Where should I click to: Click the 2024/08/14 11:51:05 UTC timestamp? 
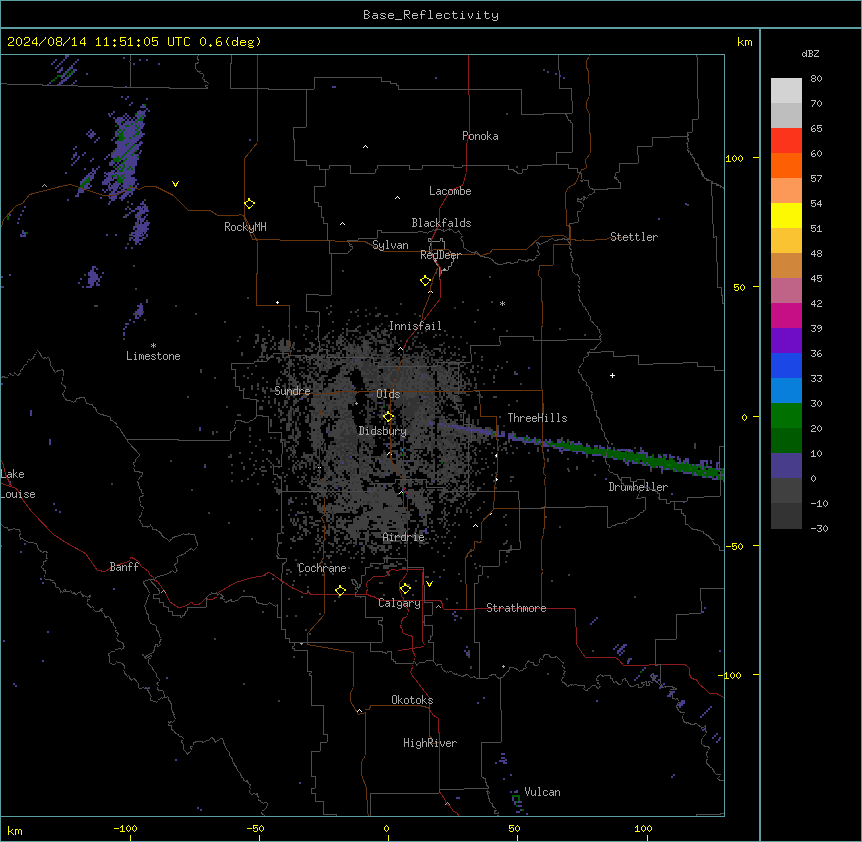coord(99,42)
